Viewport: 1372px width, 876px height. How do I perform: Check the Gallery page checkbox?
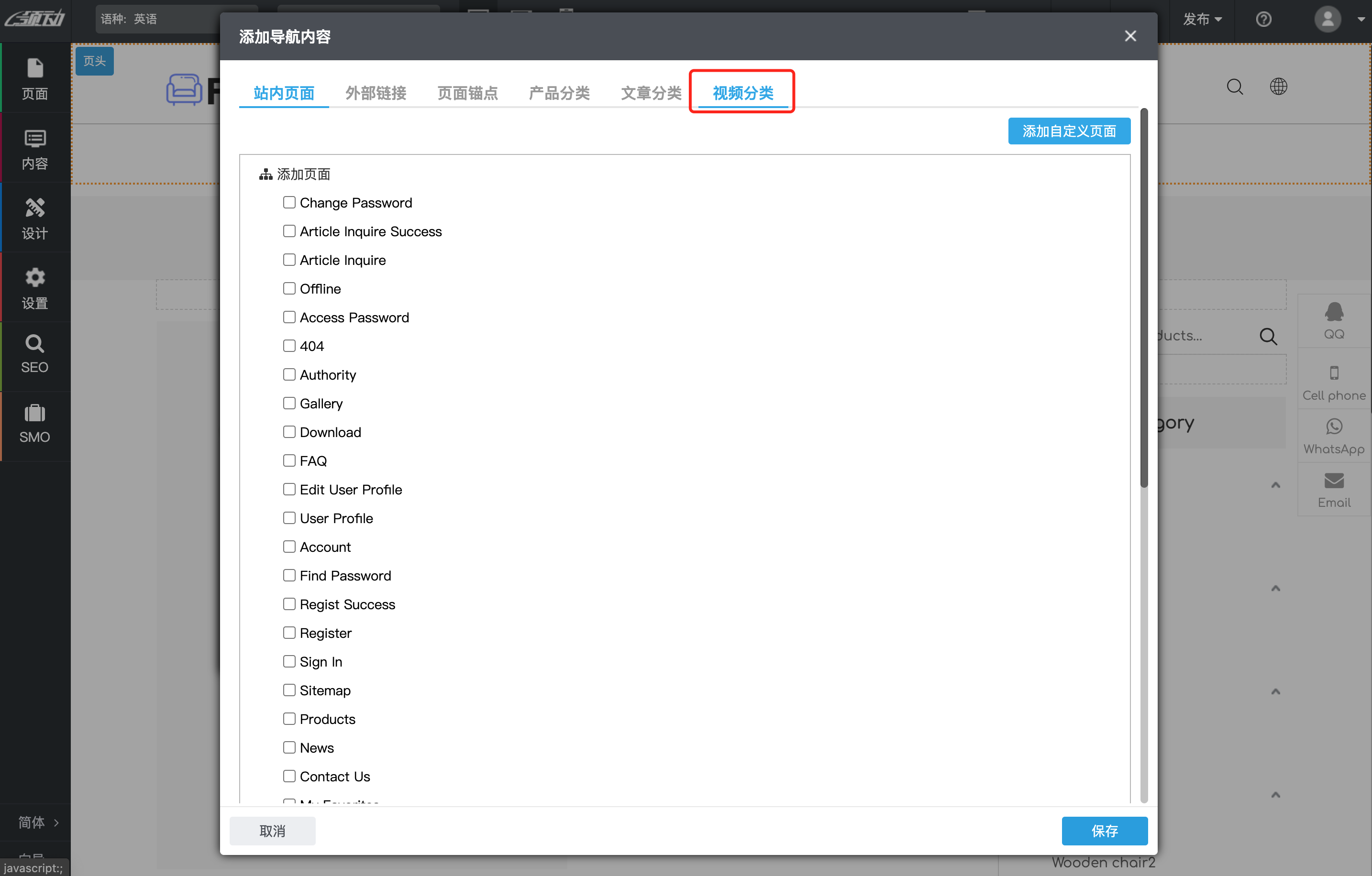click(x=289, y=403)
